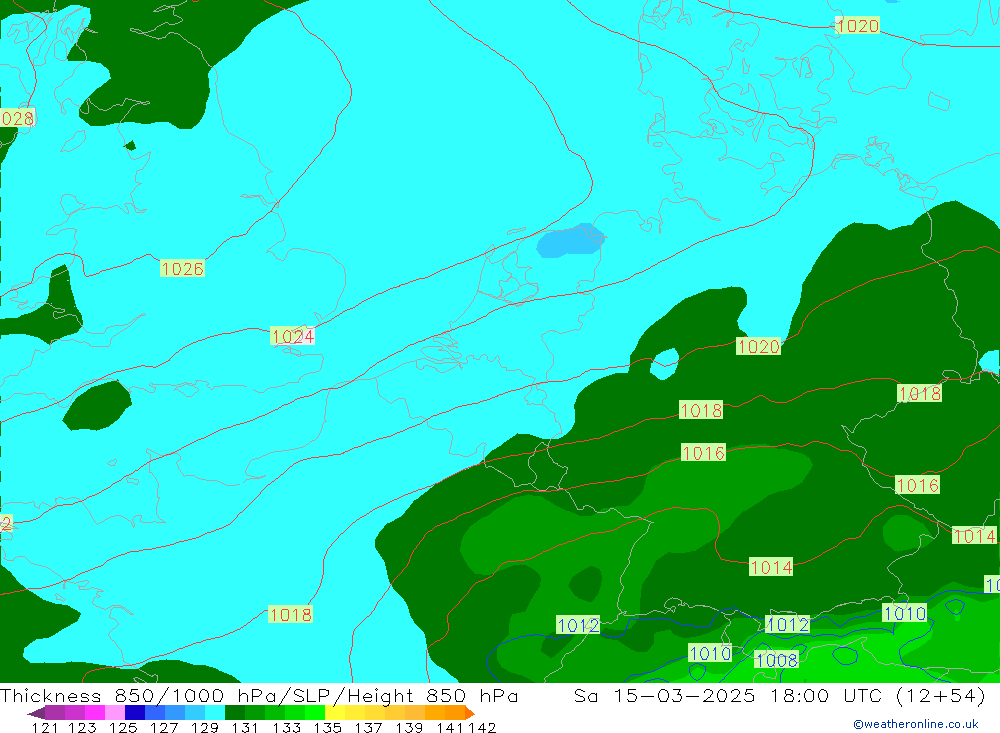Select the bright magenta swatch in the thickness legend
The width and height of the screenshot is (1000, 733).
coord(94,713)
